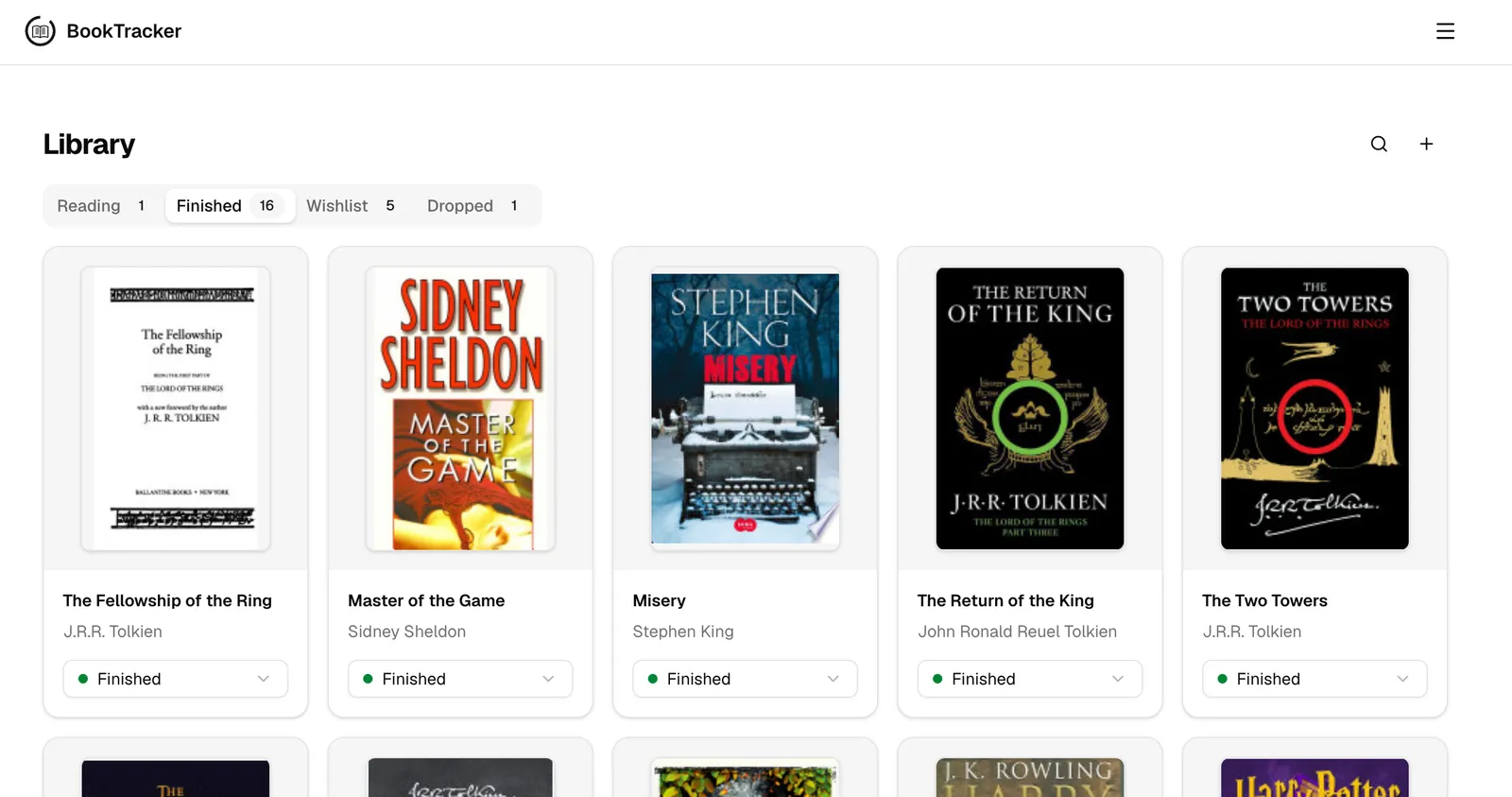Open The Fellowship of the Ring cover
This screenshot has width=1512, height=797.
click(x=176, y=408)
